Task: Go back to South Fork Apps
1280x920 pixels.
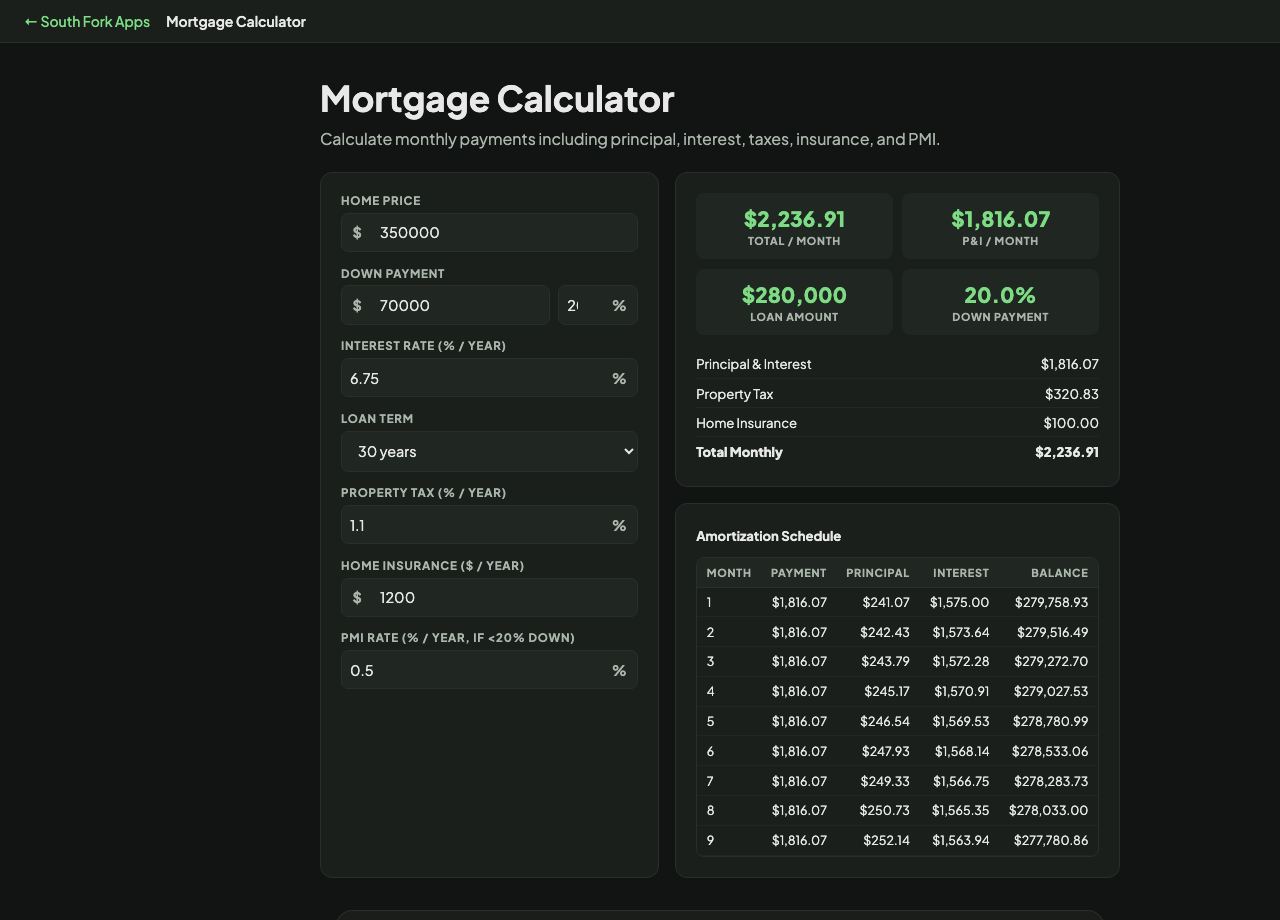Action: tap(87, 21)
